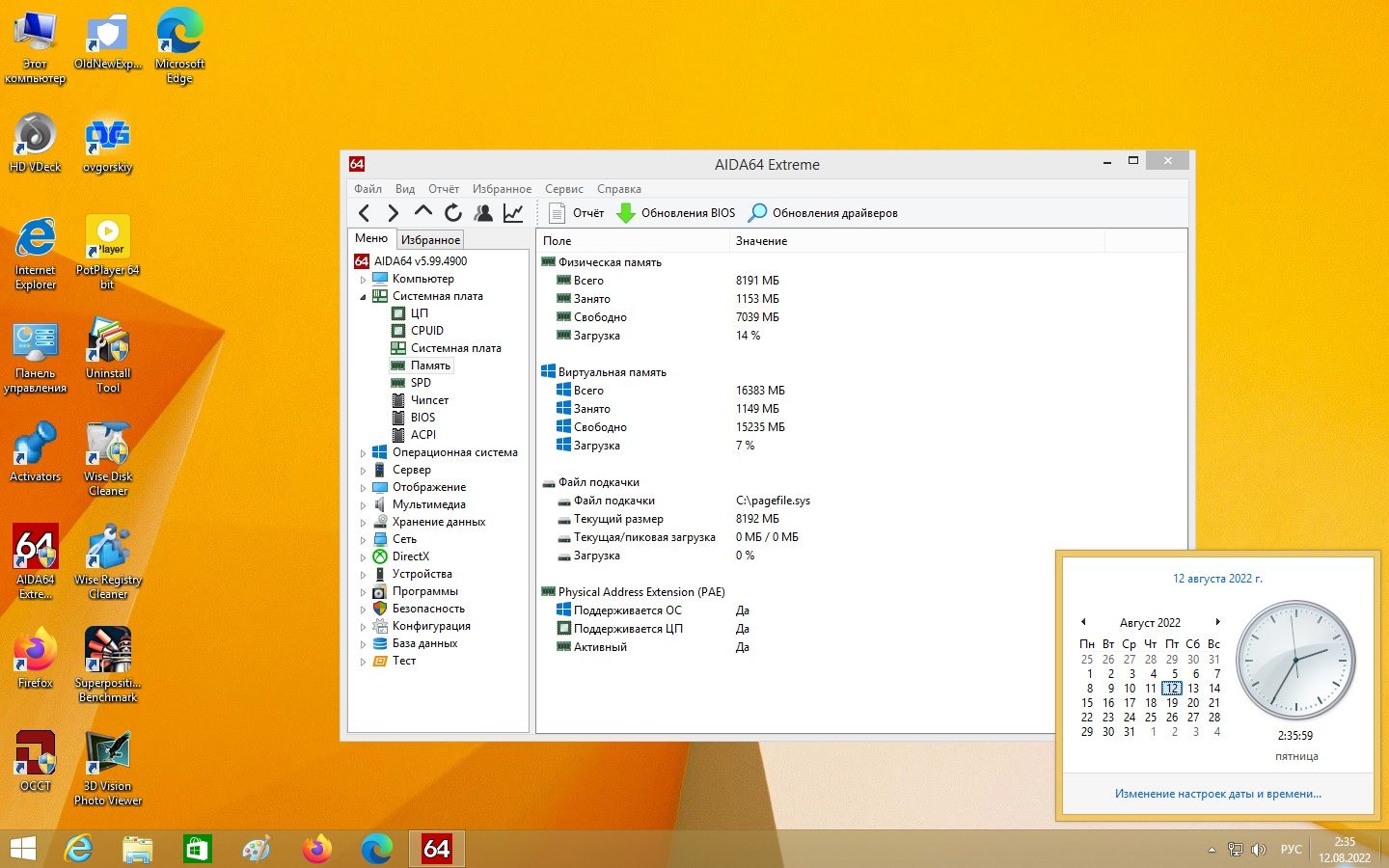Viewport: 1389px width, 868px height.
Task: Expand the Безопасность tree node
Action: coord(364,610)
